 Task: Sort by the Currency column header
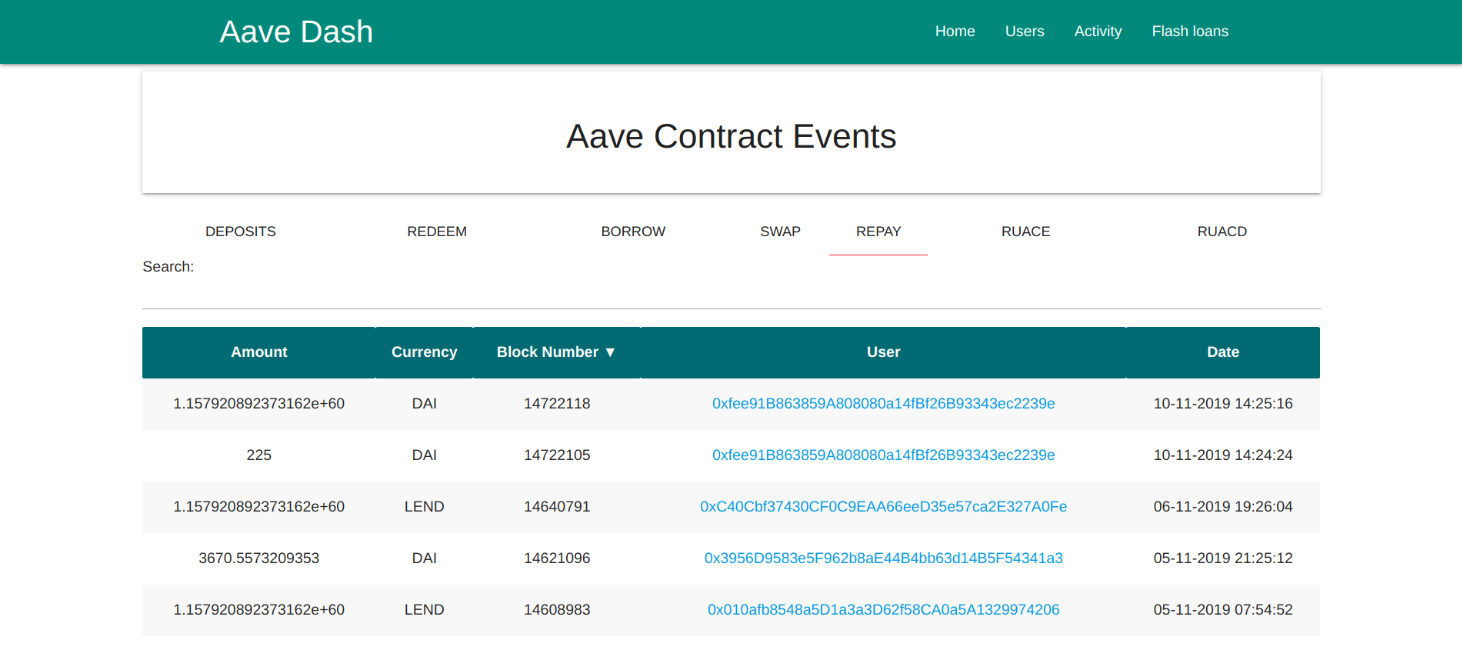[424, 352]
